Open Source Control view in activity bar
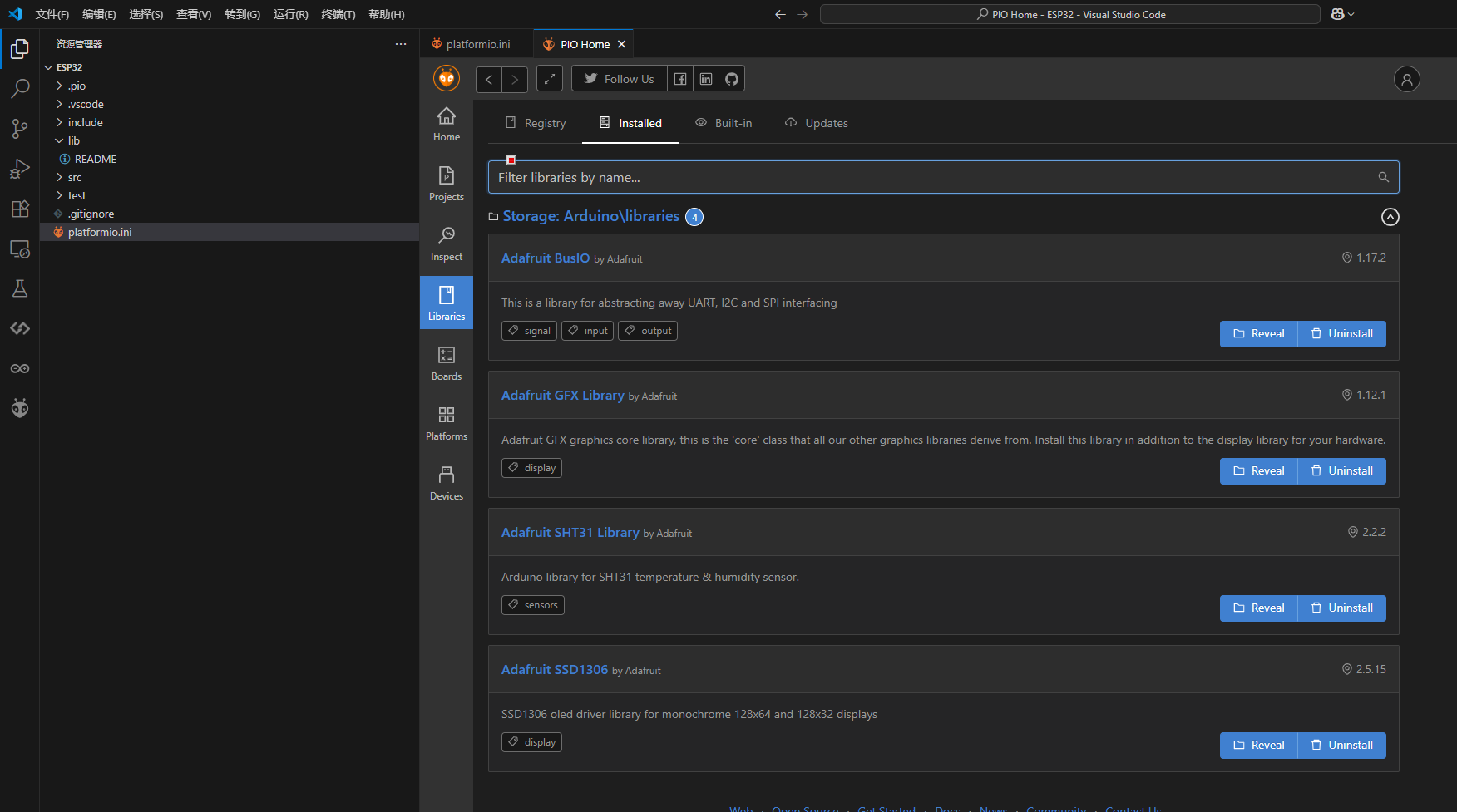This screenshot has width=1457, height=812. (20, 129)
